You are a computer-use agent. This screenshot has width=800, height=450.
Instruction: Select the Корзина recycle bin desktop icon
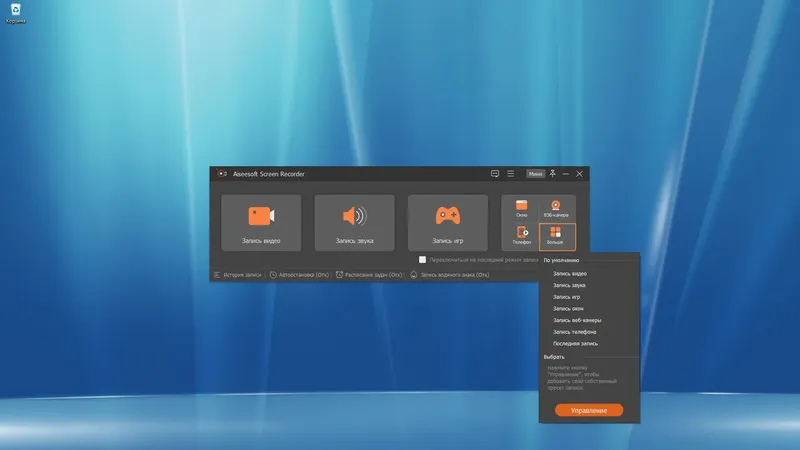coord(16,14)
